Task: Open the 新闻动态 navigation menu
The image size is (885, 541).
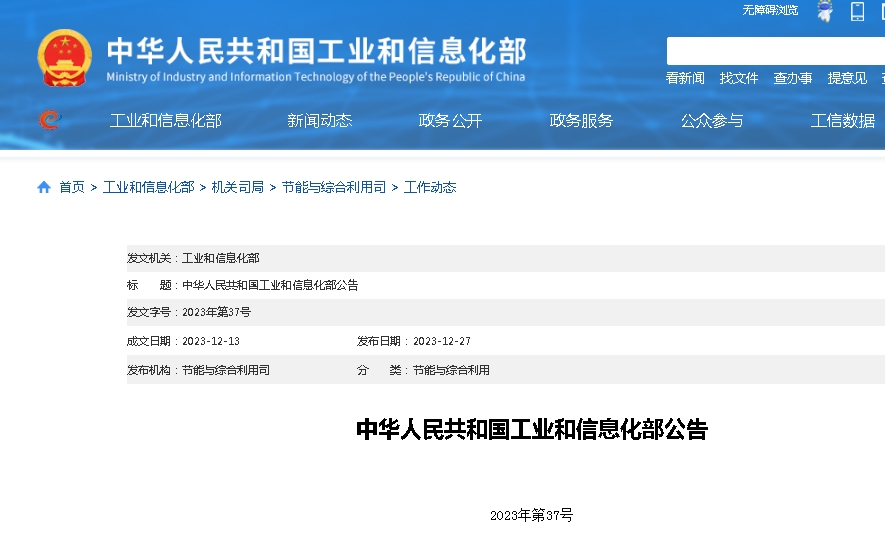Action: pyautogui.click(x=319, y=120)
